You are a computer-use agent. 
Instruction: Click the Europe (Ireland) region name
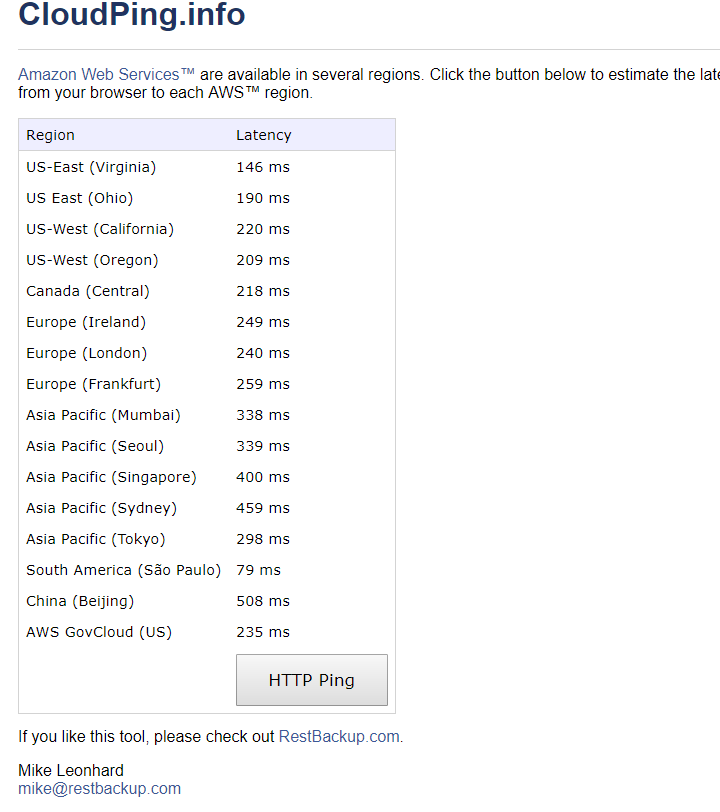(x=86, y=322)
